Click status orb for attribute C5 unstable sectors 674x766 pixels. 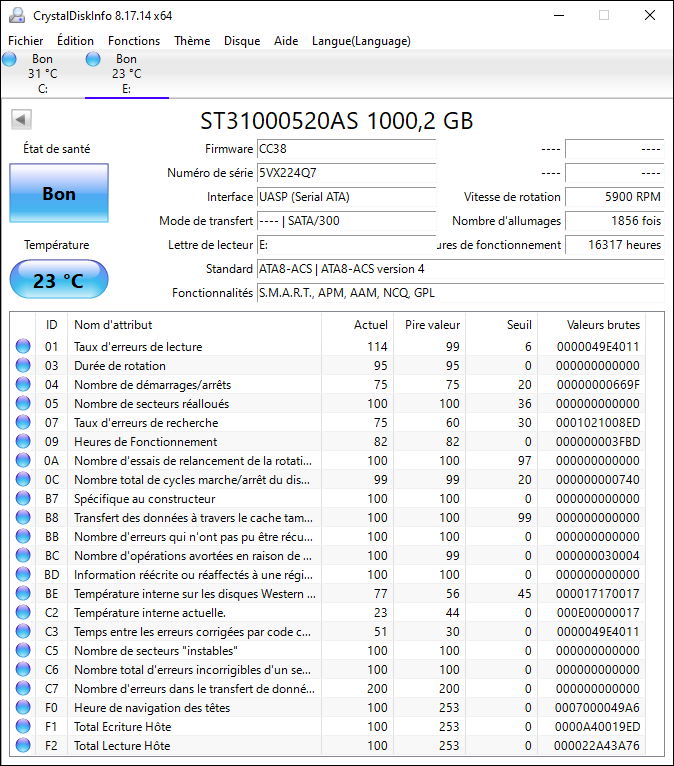point(22,651)
